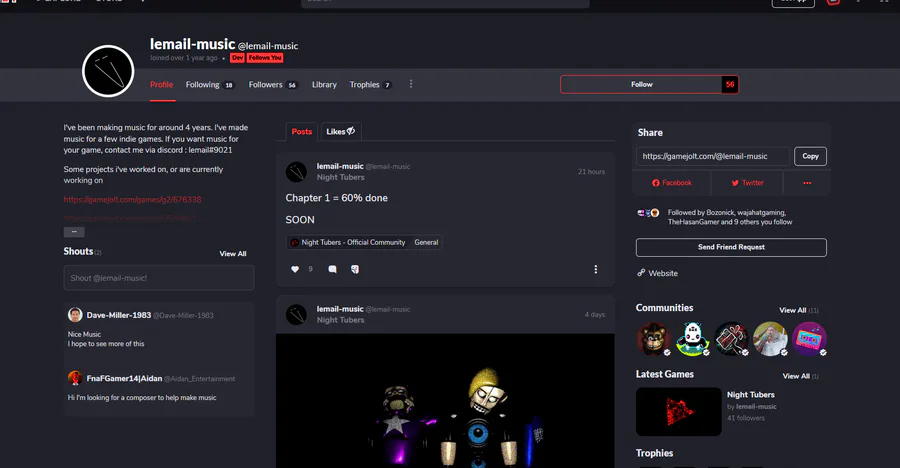Open Night Tubers label under first post author

point(340,177)
